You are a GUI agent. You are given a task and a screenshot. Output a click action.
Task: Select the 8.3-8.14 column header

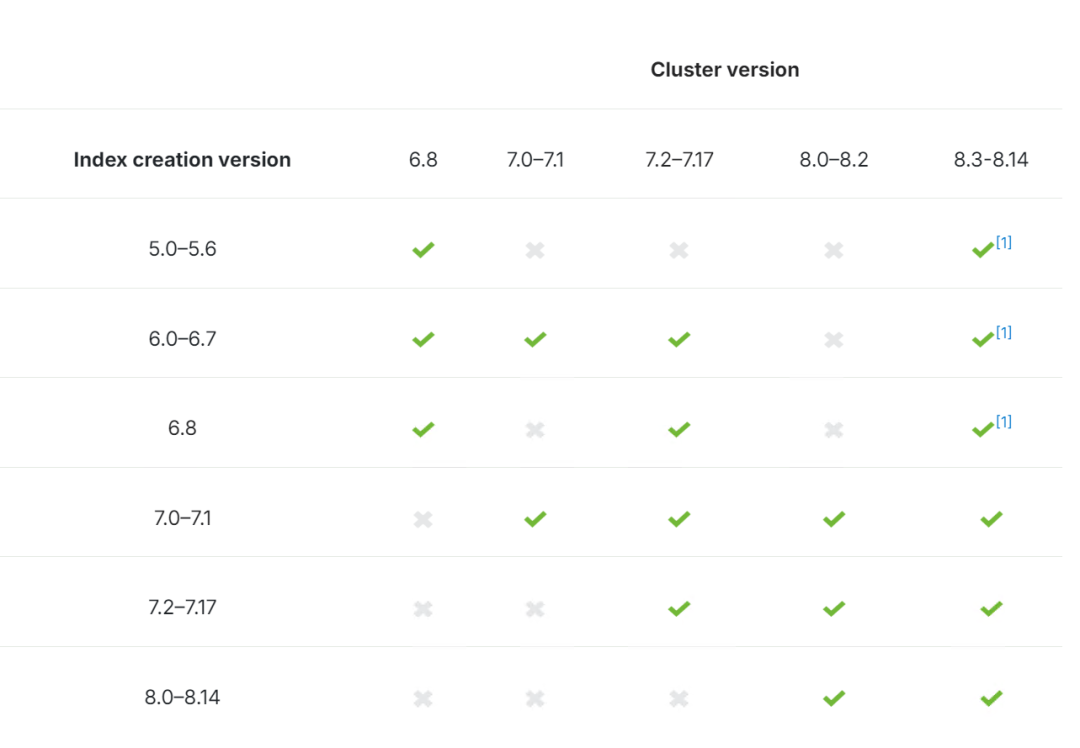pyautogui.click(x=990, y=160)
